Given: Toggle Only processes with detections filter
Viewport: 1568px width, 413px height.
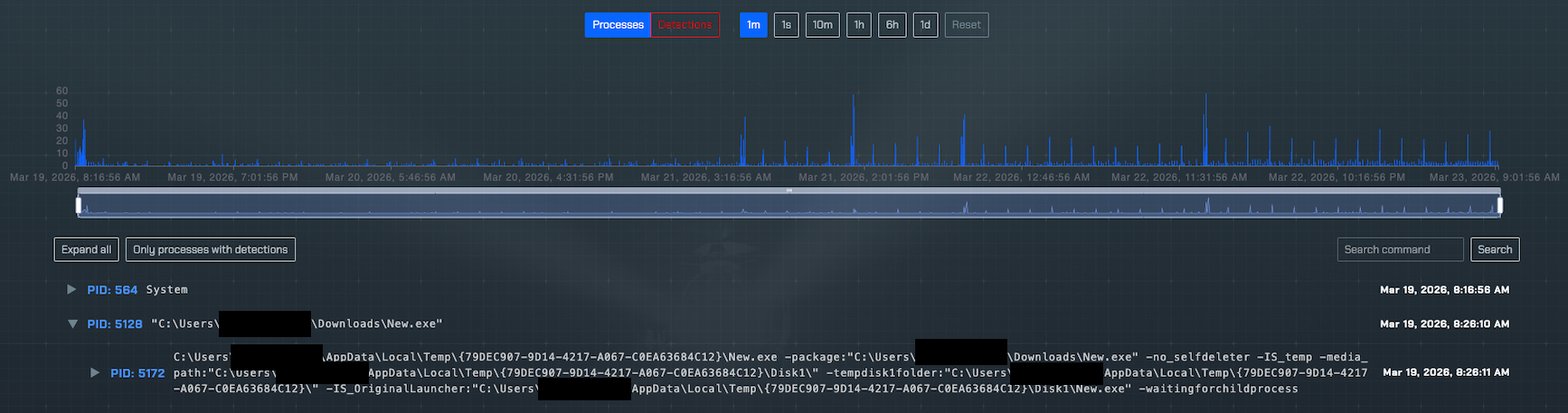Looking at the screenshot, I should pos(210,249).
